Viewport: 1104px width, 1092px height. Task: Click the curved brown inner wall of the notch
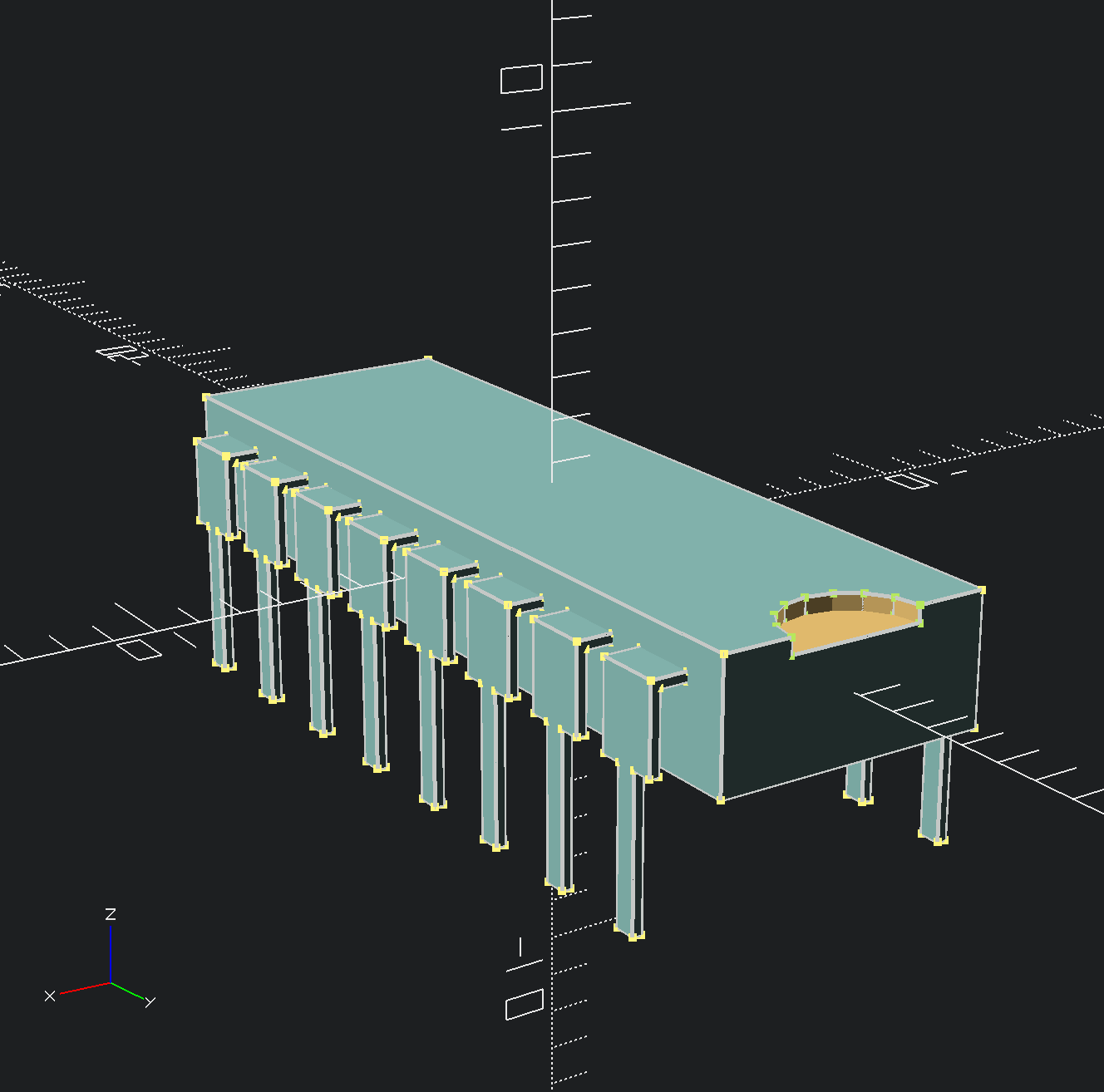(848, 603)
